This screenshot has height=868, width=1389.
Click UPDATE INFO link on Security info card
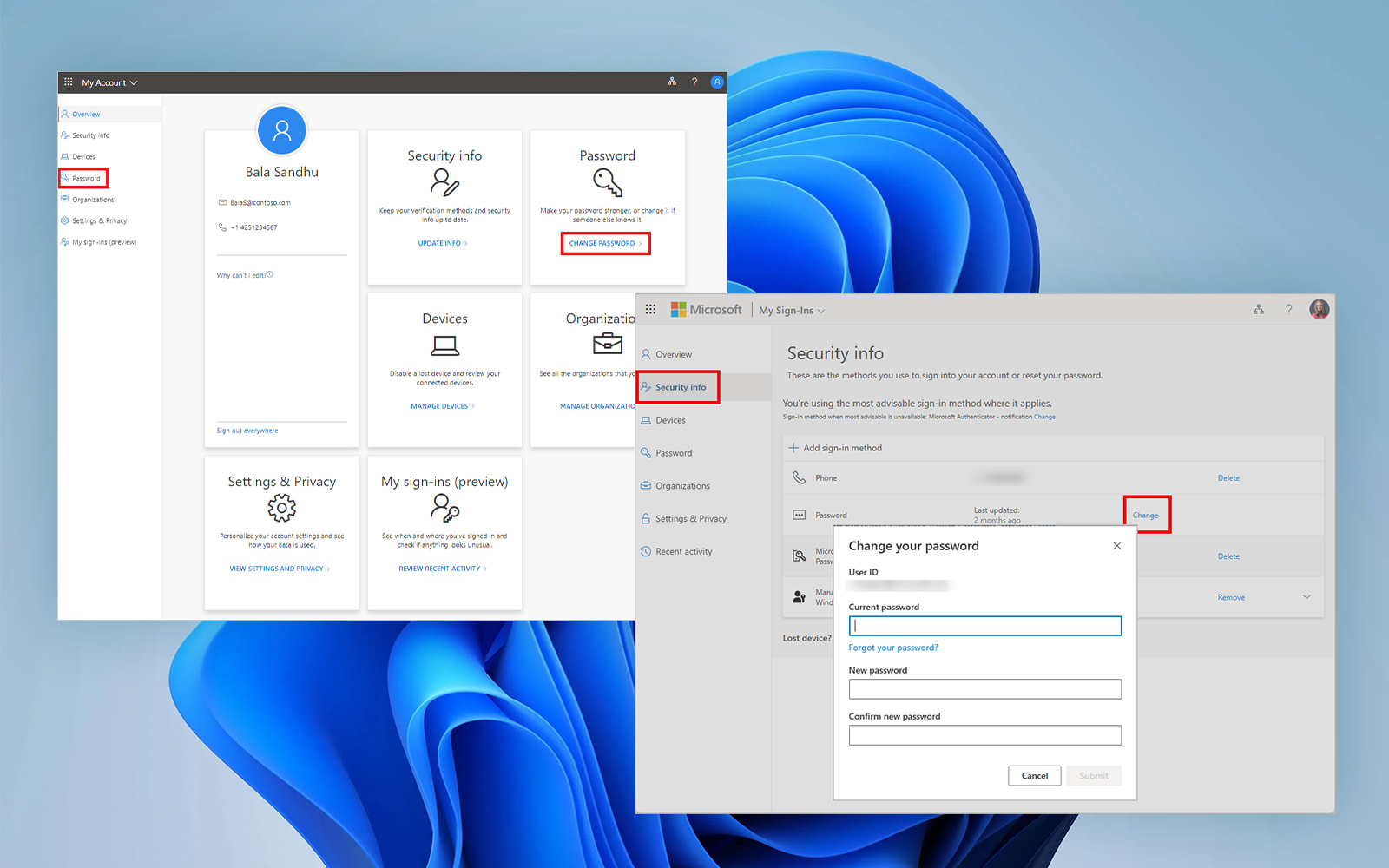click(443, 243)
